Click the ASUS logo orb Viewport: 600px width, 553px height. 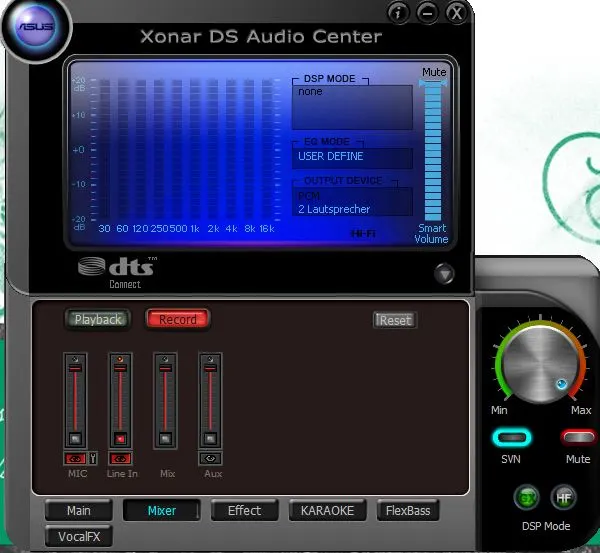(x=34, y=29)
